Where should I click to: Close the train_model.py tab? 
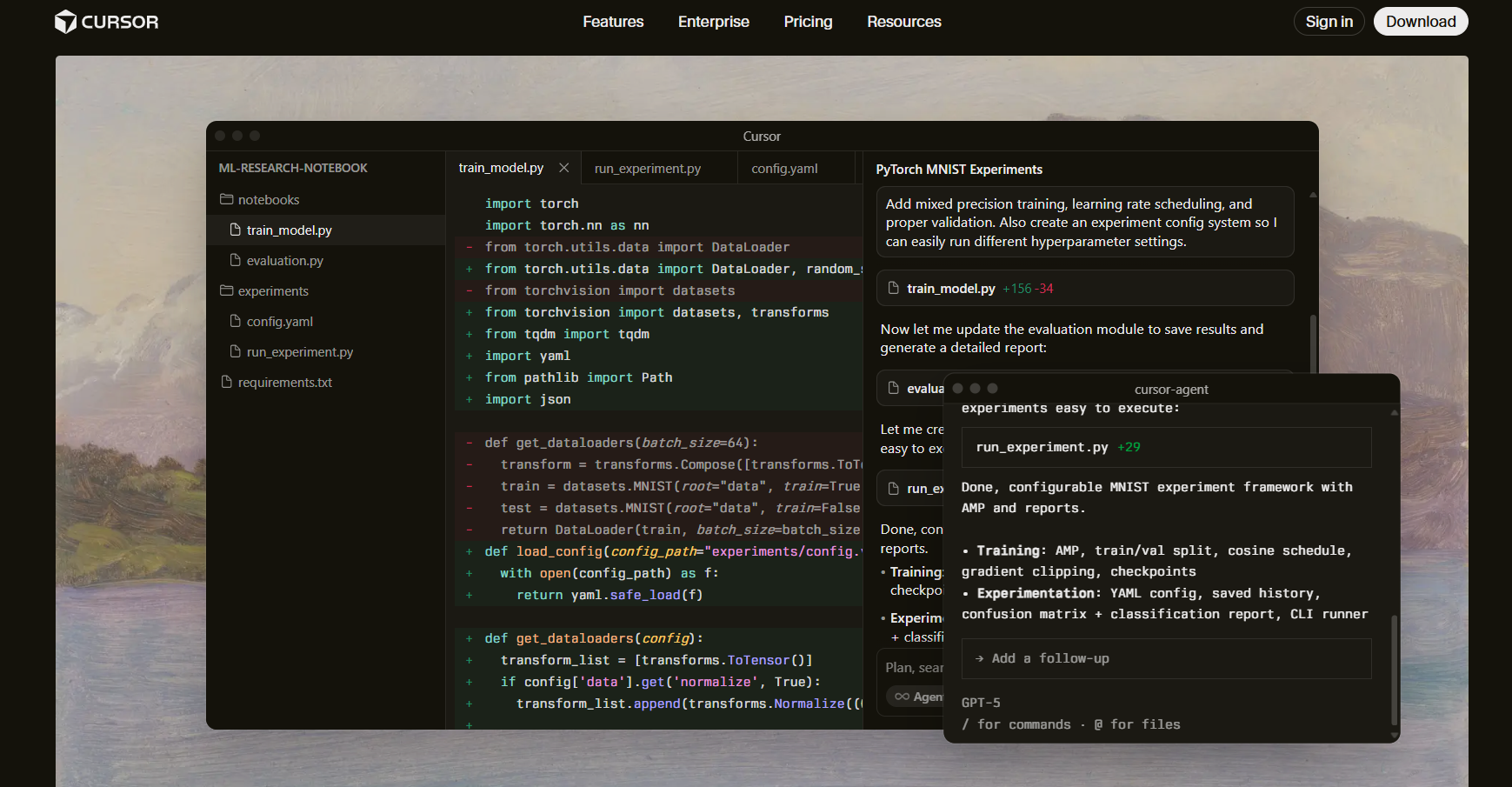click(x=564, y=168)
